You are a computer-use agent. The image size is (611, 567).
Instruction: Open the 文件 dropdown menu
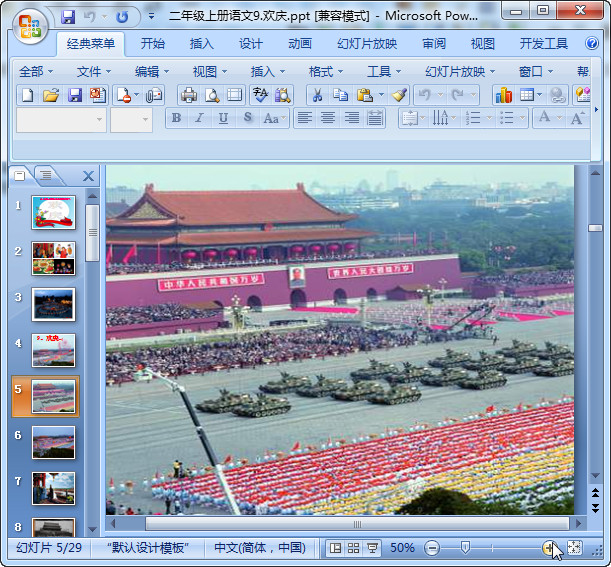coord(94,71)
